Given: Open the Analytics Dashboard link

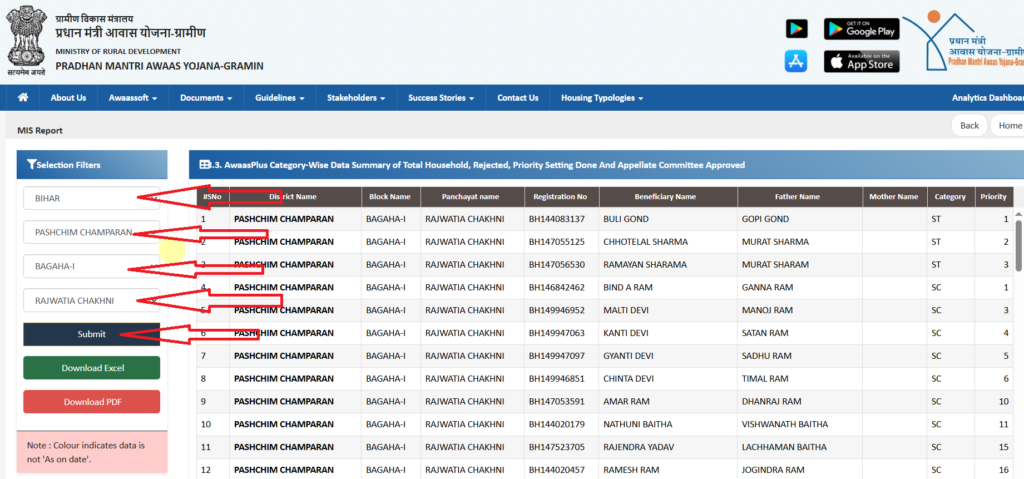Looking at the screenshot, I should click(987, 98).
